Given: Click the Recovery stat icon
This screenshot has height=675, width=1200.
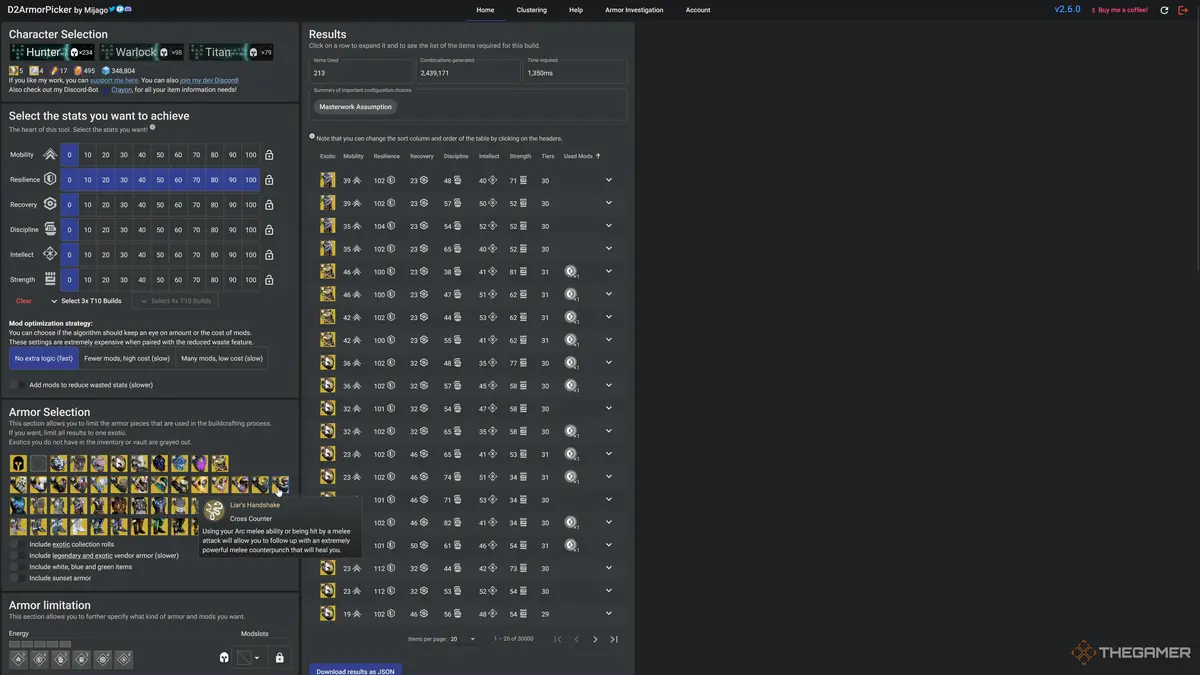Looking at the screenshot, I should click(x=50, y=205).
